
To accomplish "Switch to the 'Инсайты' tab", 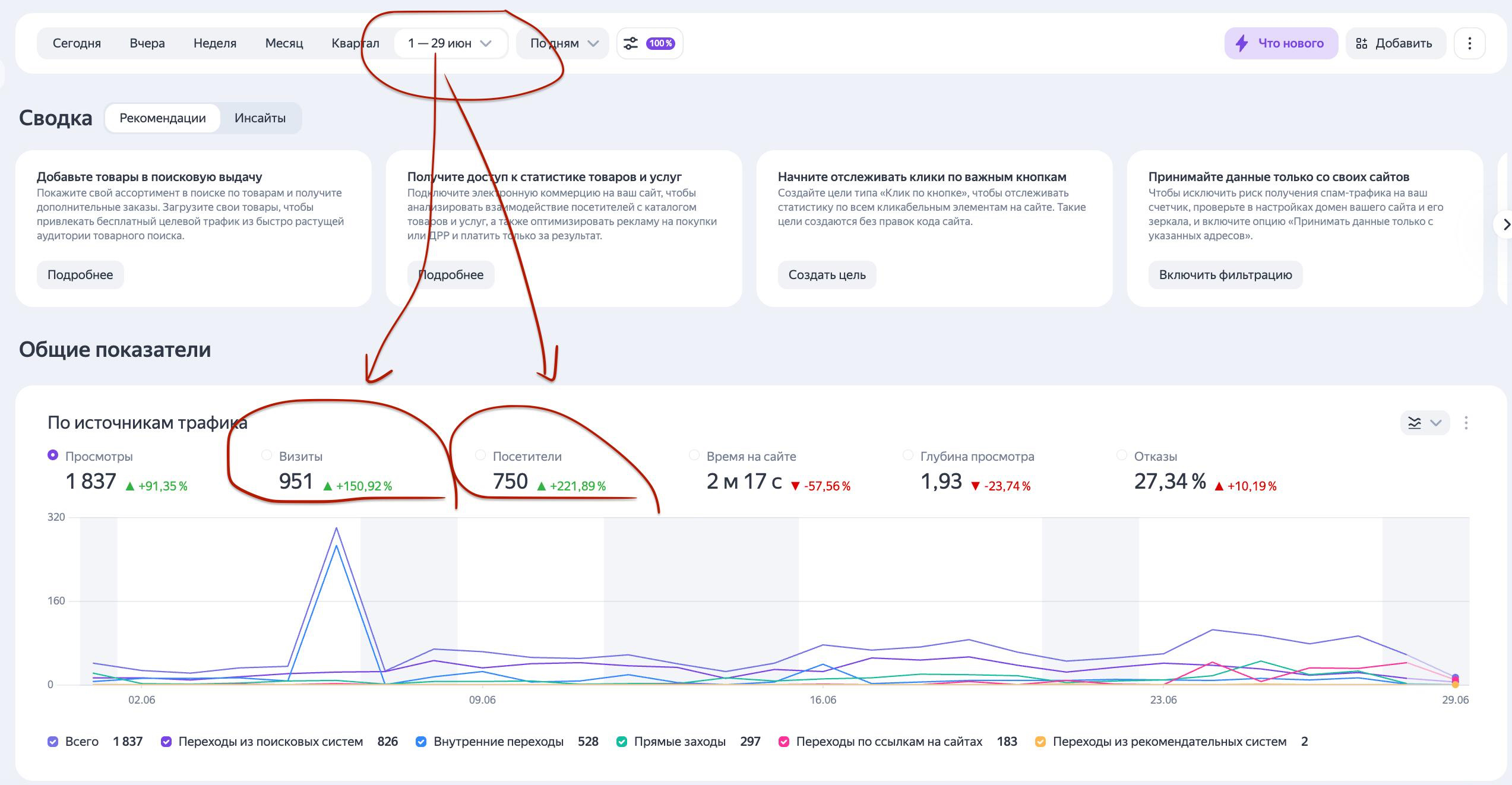I will 260,118.
